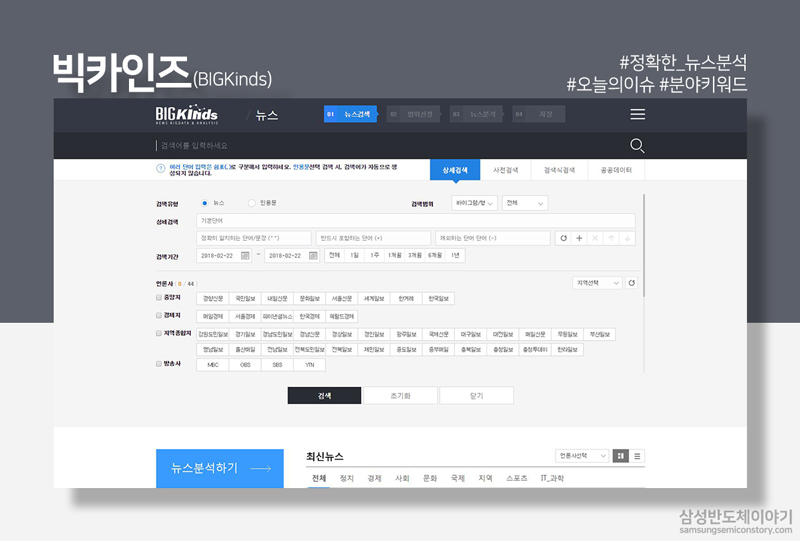Set search period to 3개월

(x=415, y=255)
